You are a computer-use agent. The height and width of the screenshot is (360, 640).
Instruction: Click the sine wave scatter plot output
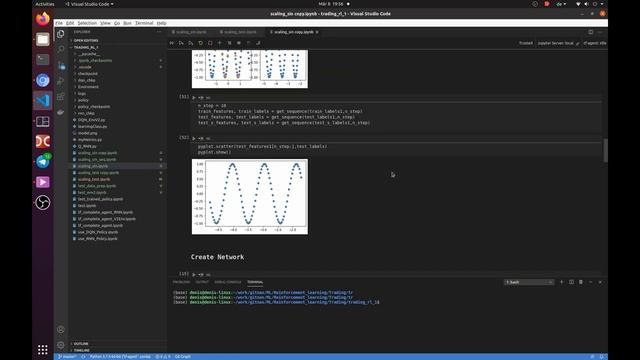[x=250, y=197]
